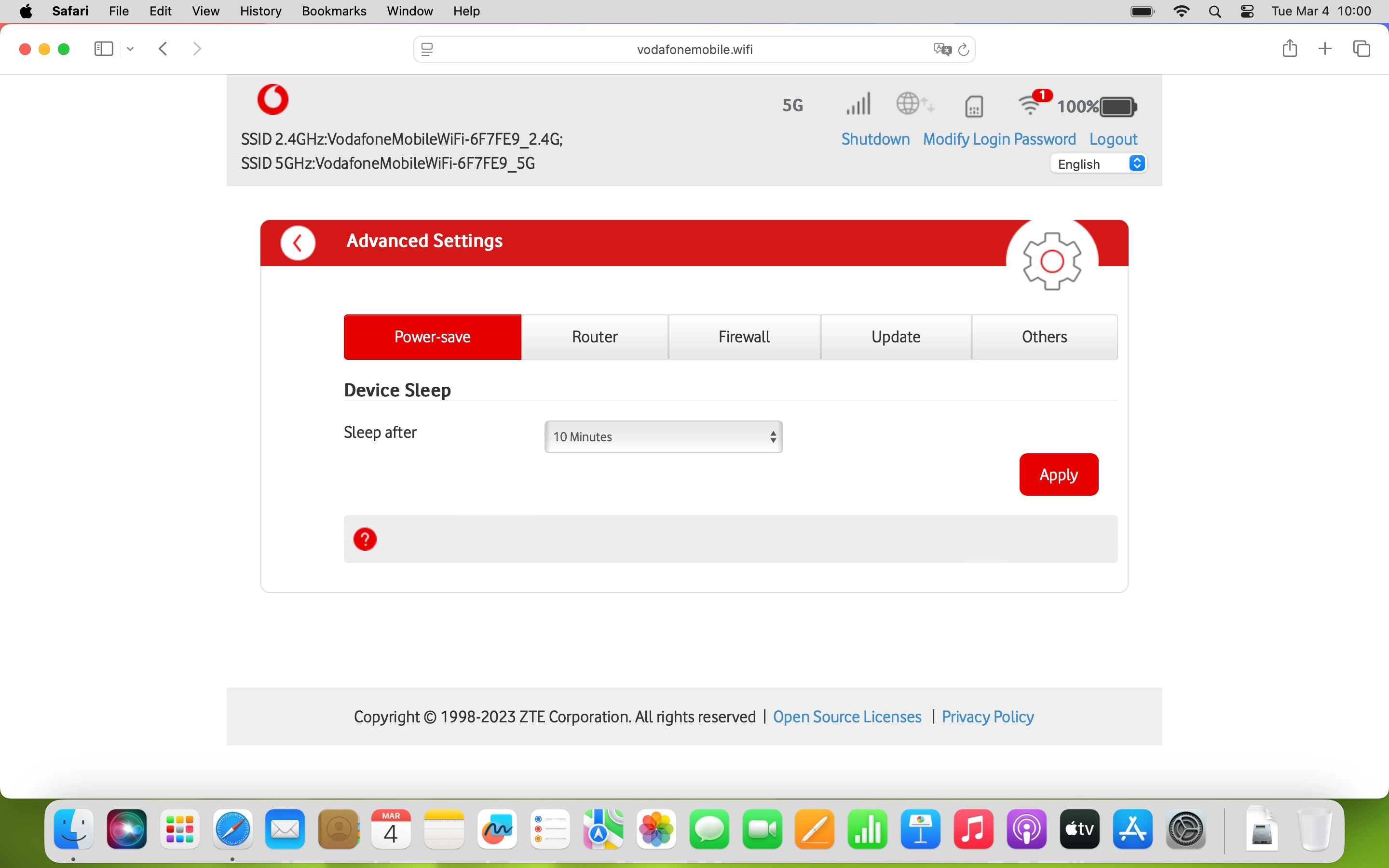Open the Bookmarks menu
The image size is (1389, 868).
pos(333,11)
